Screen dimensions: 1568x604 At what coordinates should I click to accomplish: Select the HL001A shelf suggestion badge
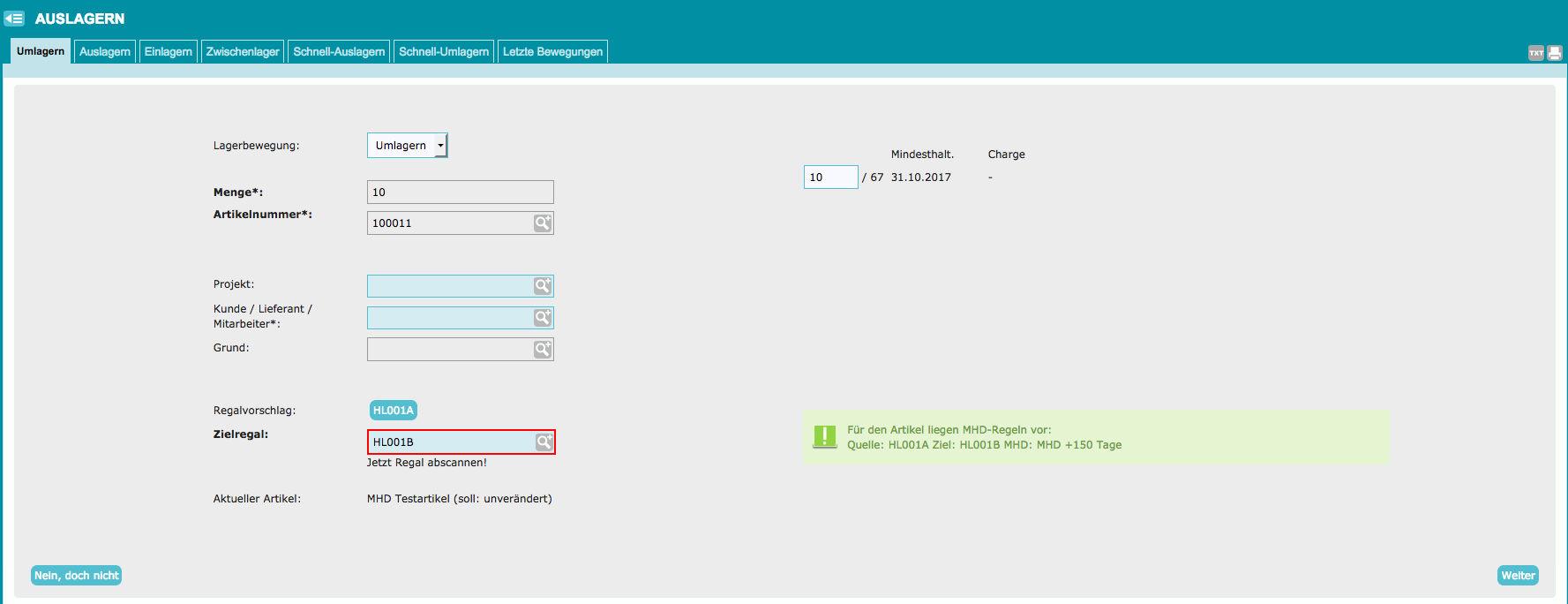click(394, 411)
